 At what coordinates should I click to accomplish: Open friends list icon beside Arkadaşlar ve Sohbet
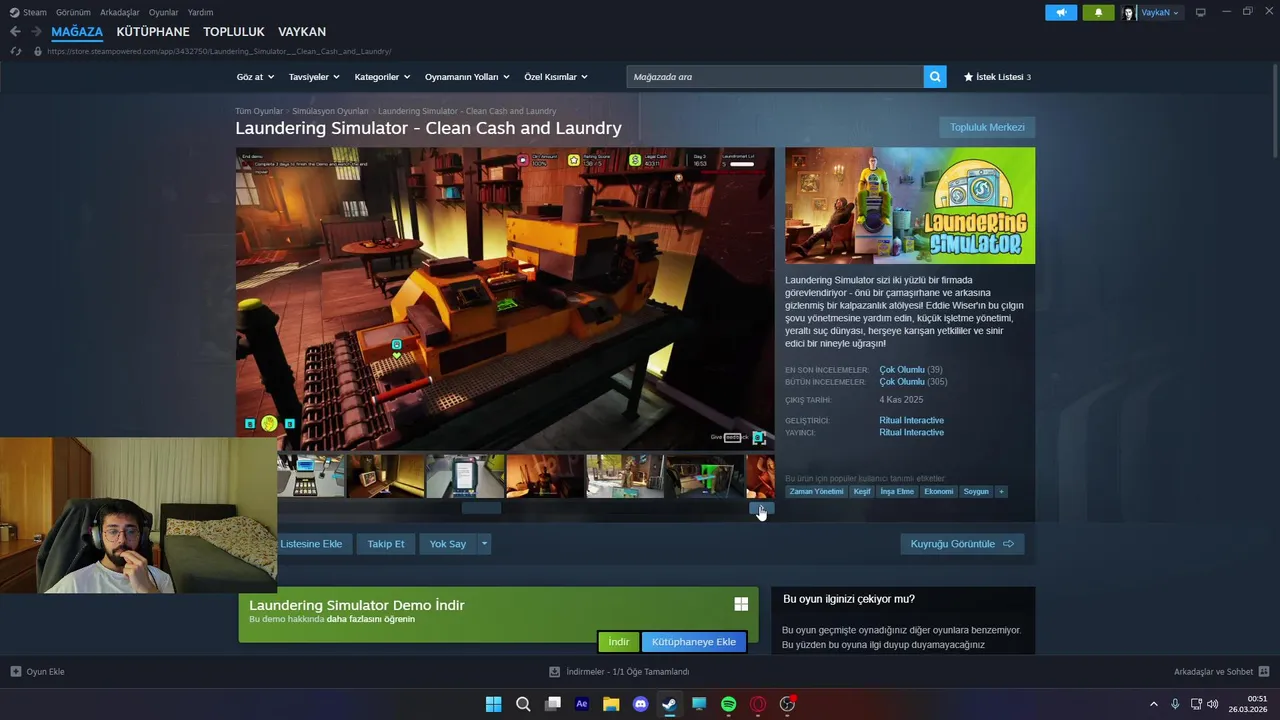(1264, 672)
